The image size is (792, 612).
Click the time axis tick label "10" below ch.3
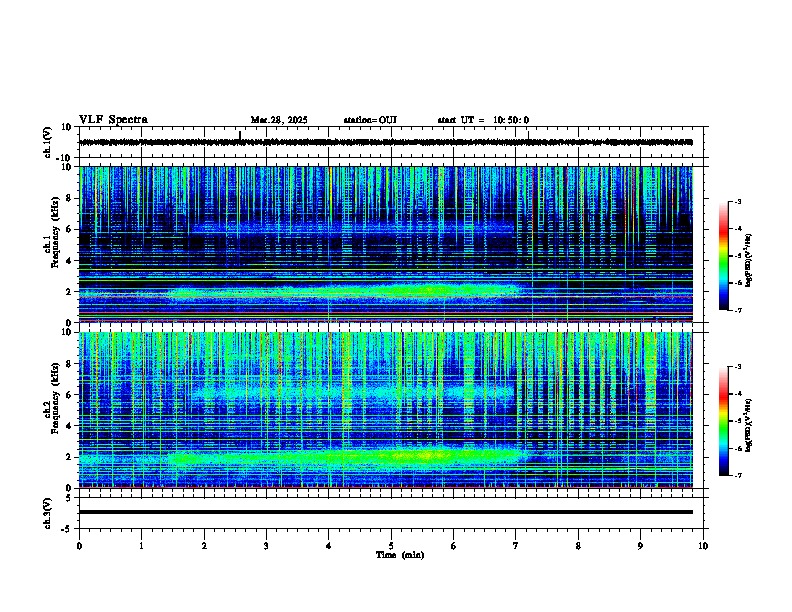[x=703, y=546]
